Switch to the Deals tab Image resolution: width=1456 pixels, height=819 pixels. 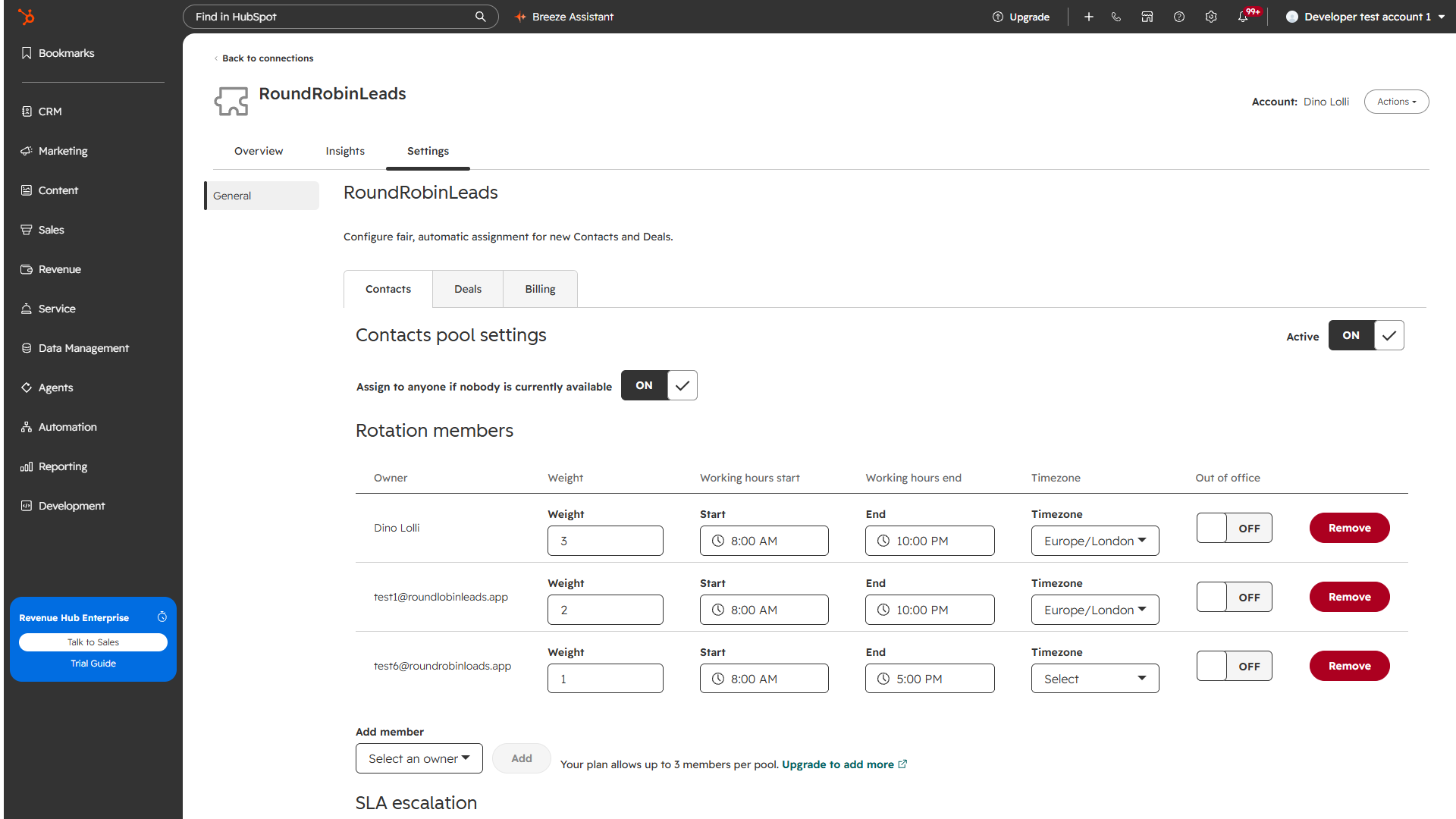click(x=468, y=289)
